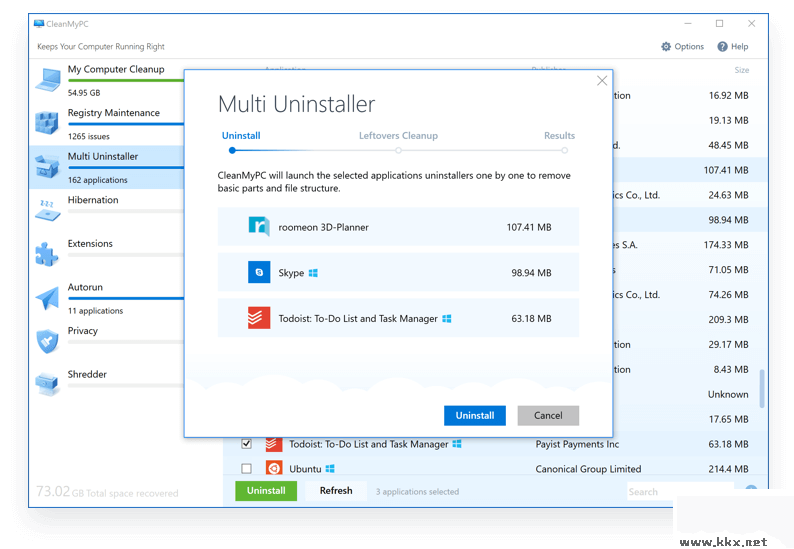This screenshot has width=794, height=549.
Task: Open Registry Maintenance sidebar section
Action: click(107, 124)
